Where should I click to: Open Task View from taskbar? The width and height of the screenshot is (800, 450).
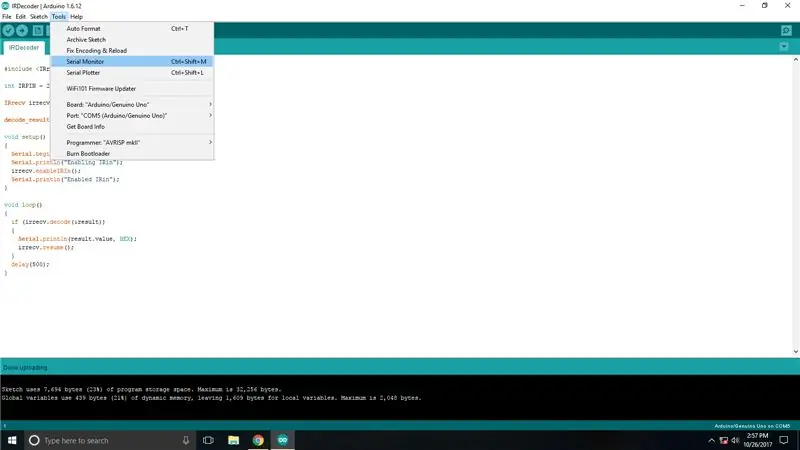208,440
